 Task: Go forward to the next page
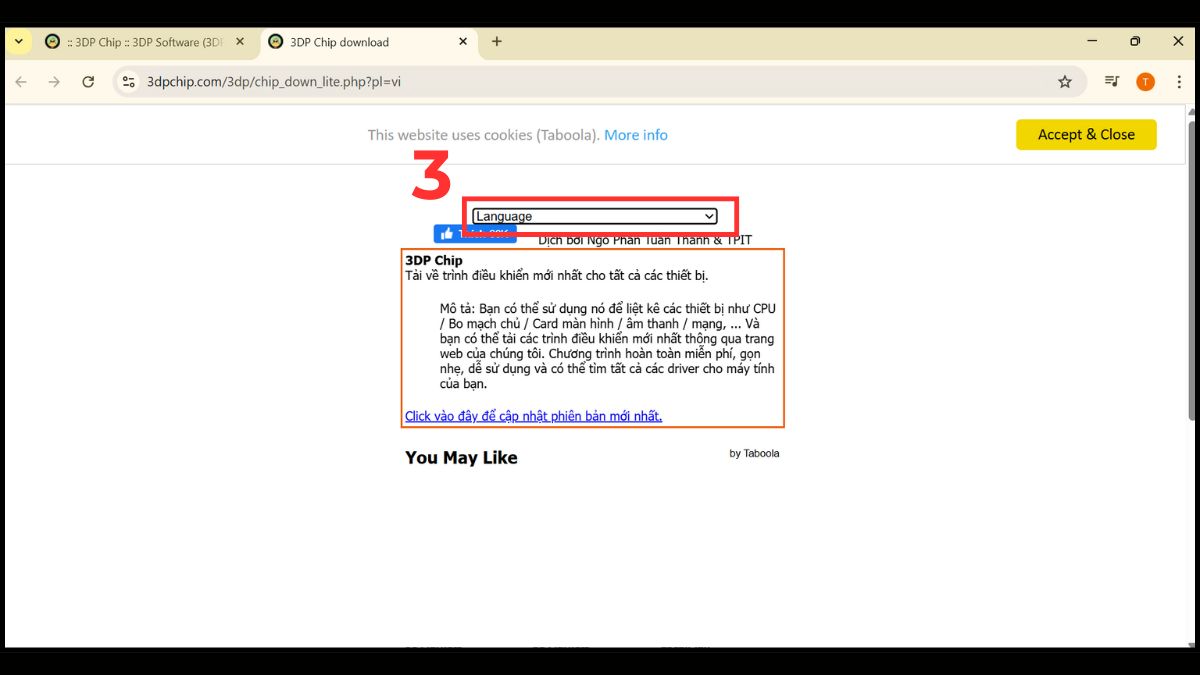(54, 82)
